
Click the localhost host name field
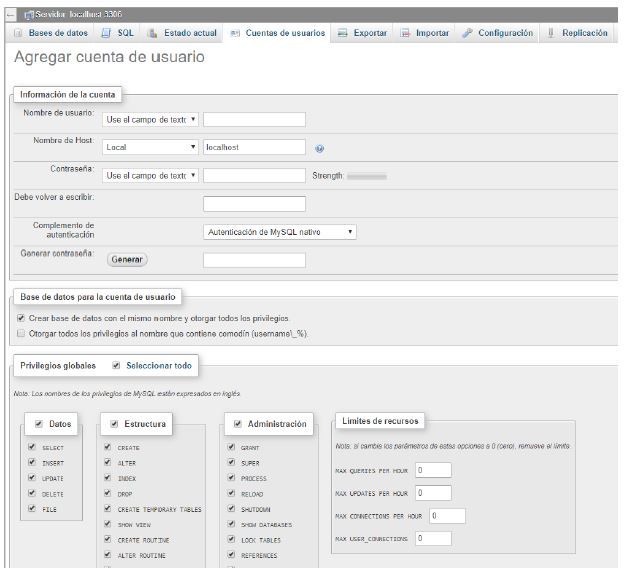(254, 147)
